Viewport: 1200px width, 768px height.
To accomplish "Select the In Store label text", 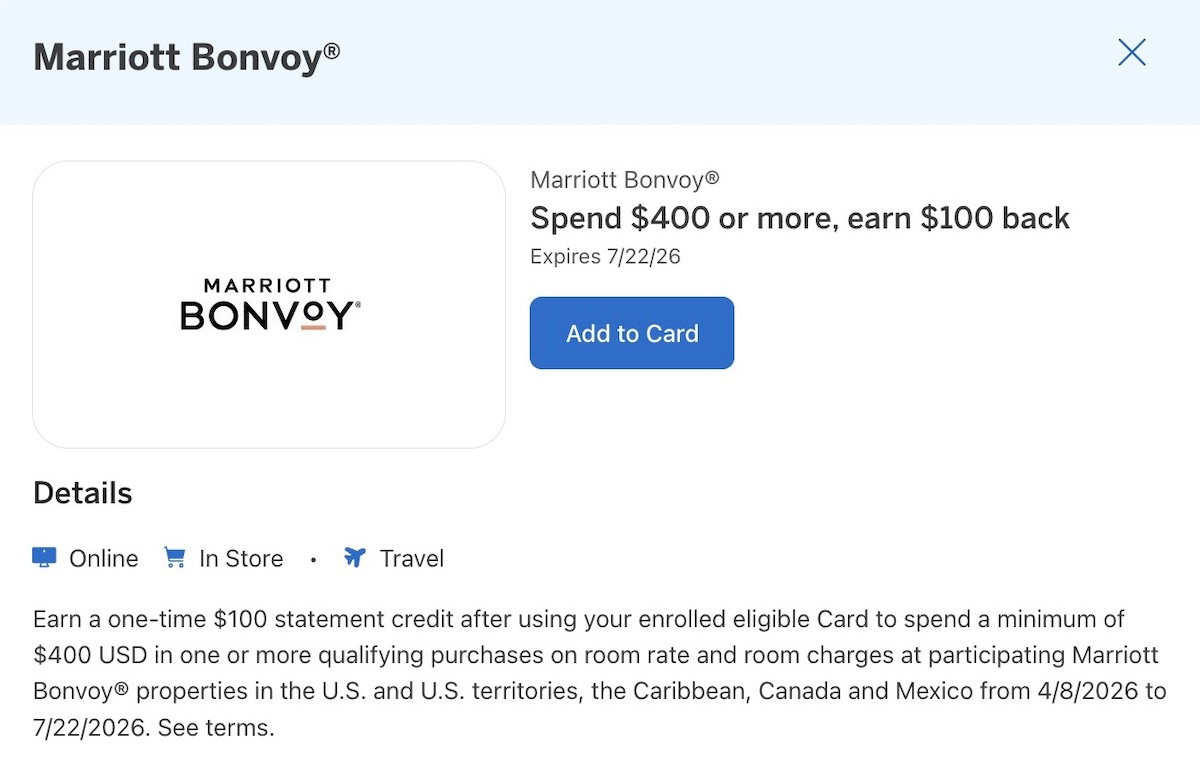I will [241, 559].
